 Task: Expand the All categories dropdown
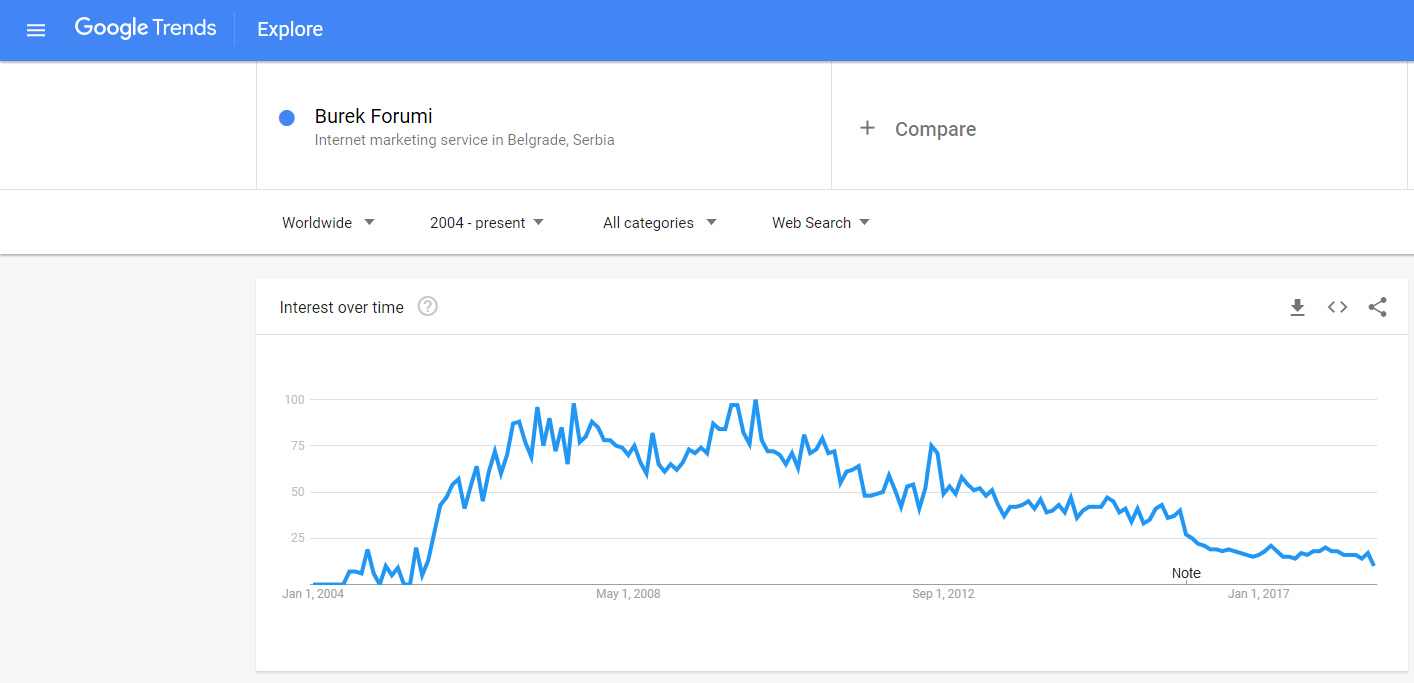[660, 222]
